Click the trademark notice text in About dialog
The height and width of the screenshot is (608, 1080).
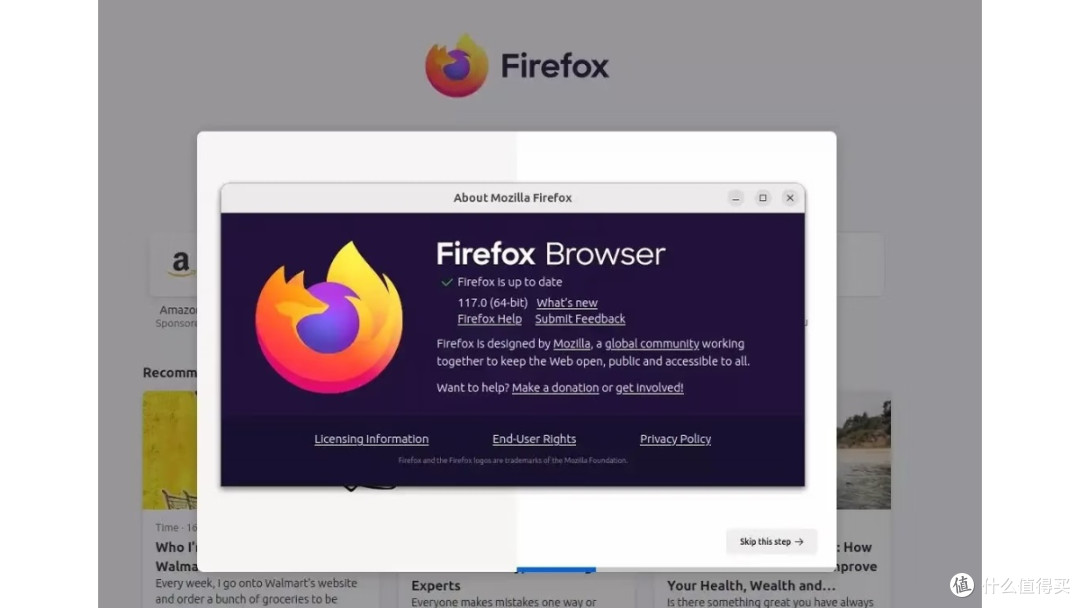[x=512, y=461]
